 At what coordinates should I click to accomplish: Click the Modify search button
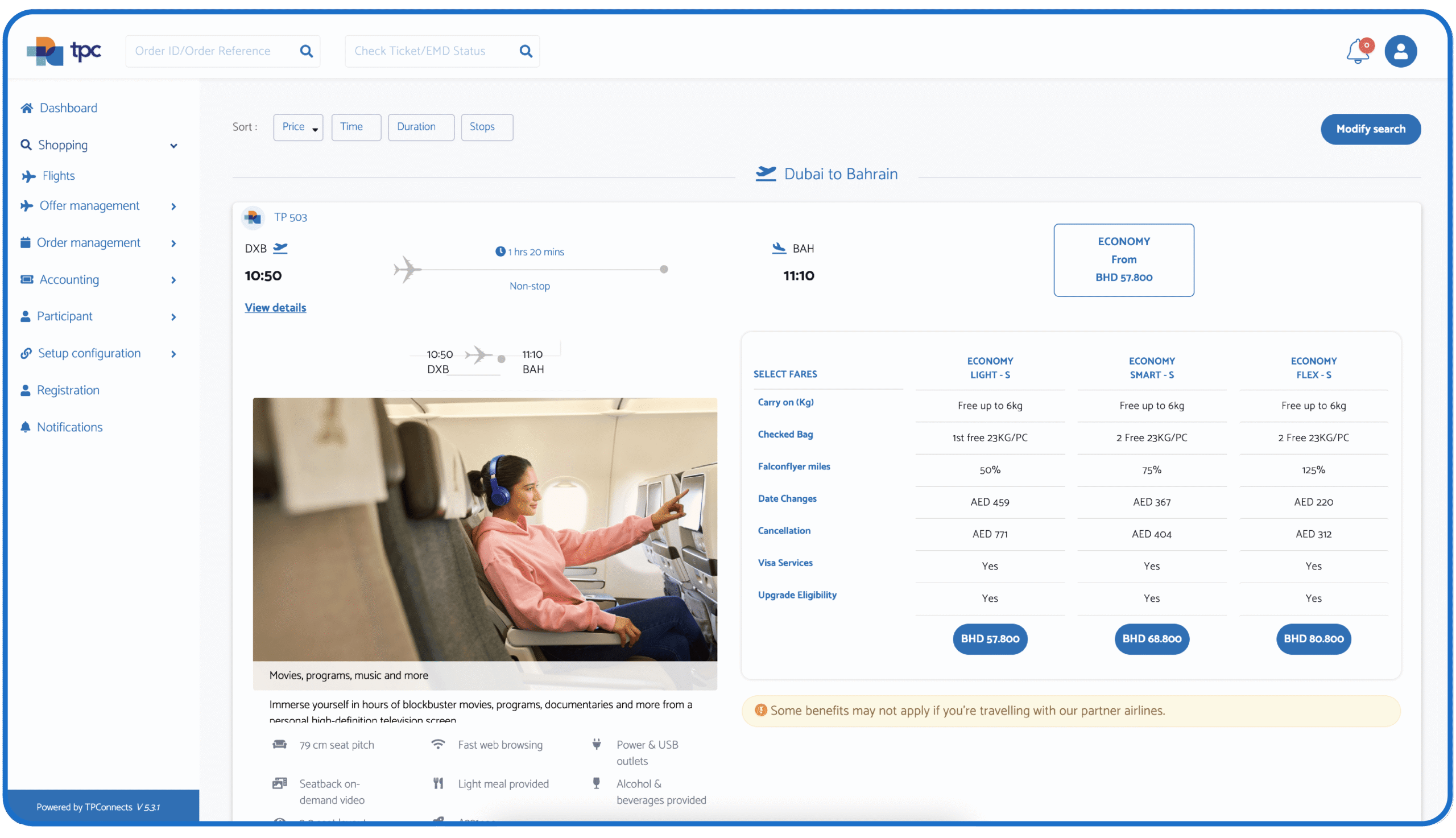[1370, 130]
